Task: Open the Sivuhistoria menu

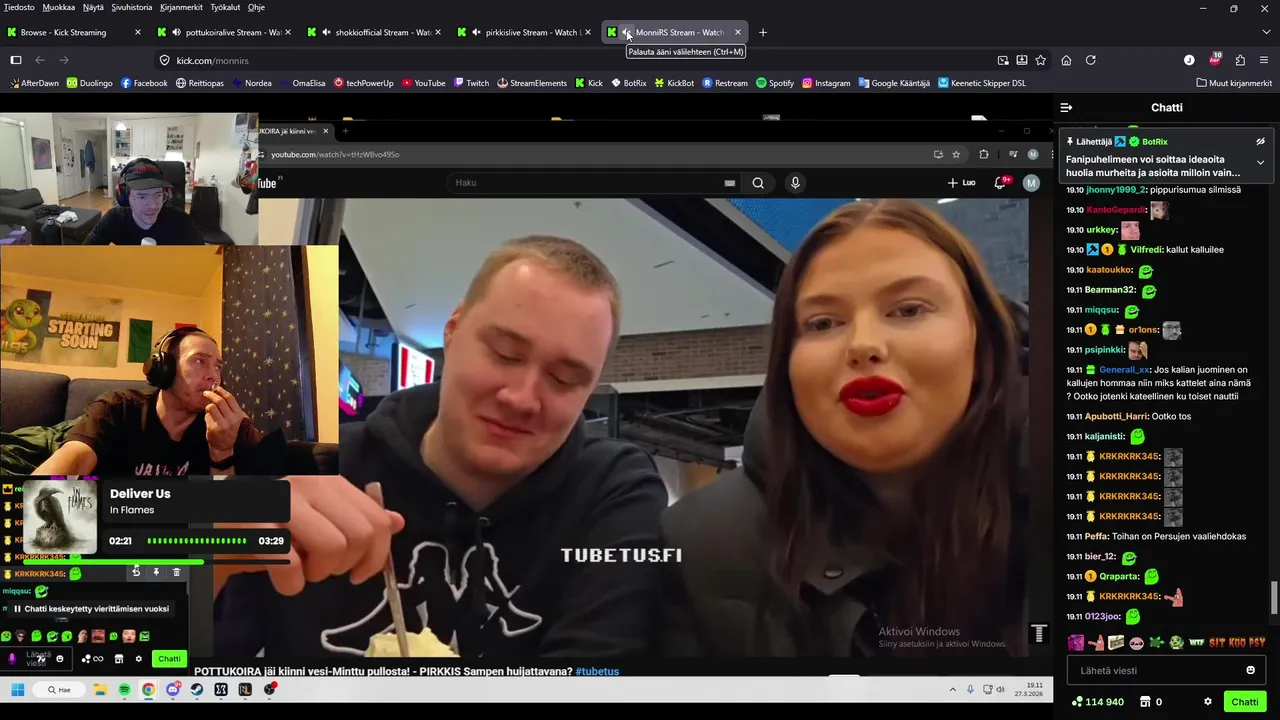Action: click(132, 7)
